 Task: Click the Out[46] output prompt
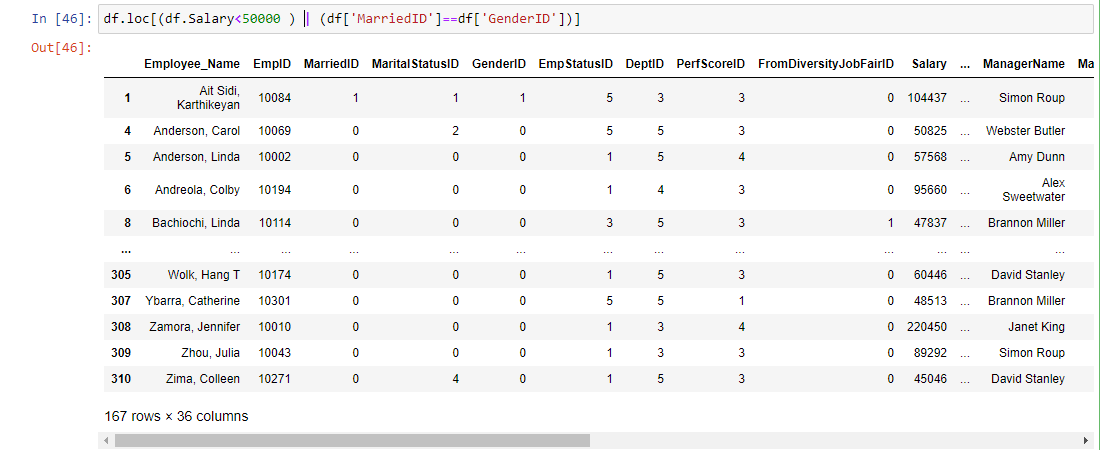coord(62,48)
